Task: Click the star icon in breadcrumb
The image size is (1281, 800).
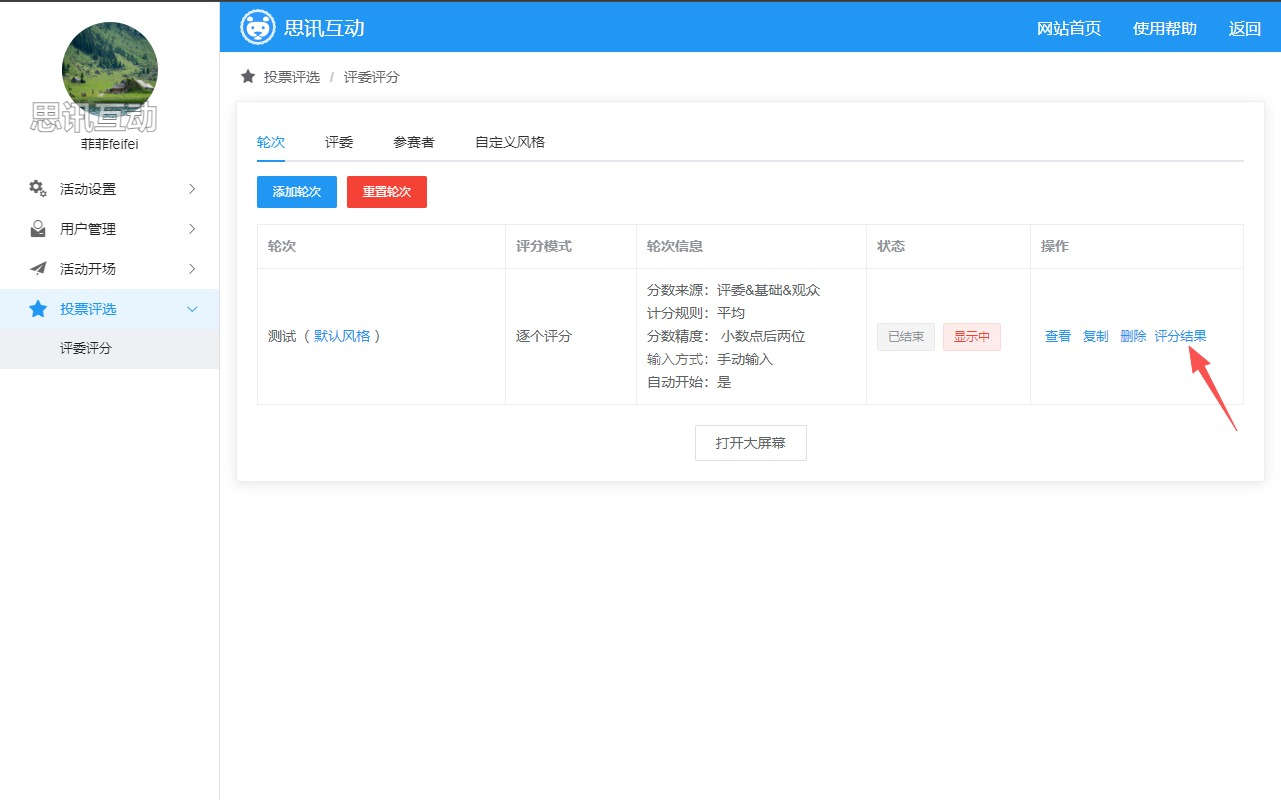Action: click(248, 77)
